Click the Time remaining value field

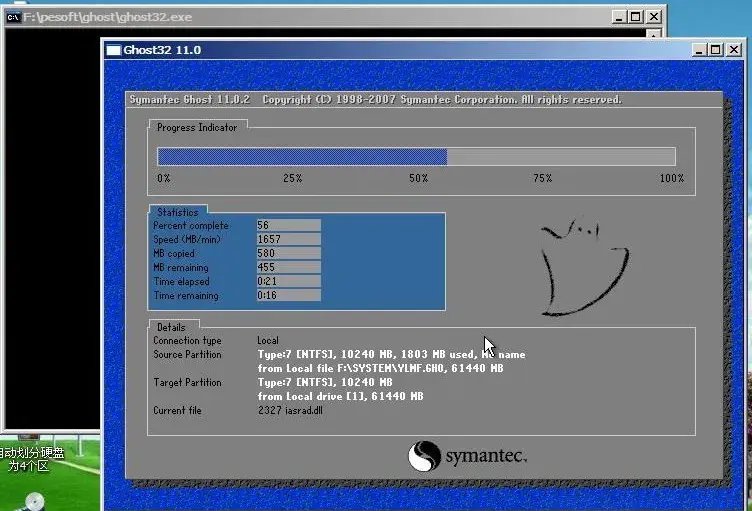click(x=288, y=296)
